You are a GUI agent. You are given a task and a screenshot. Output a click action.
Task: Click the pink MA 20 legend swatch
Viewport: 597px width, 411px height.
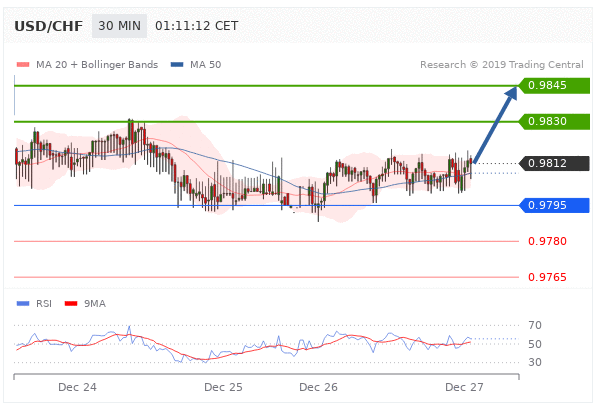tap(23, 65)
